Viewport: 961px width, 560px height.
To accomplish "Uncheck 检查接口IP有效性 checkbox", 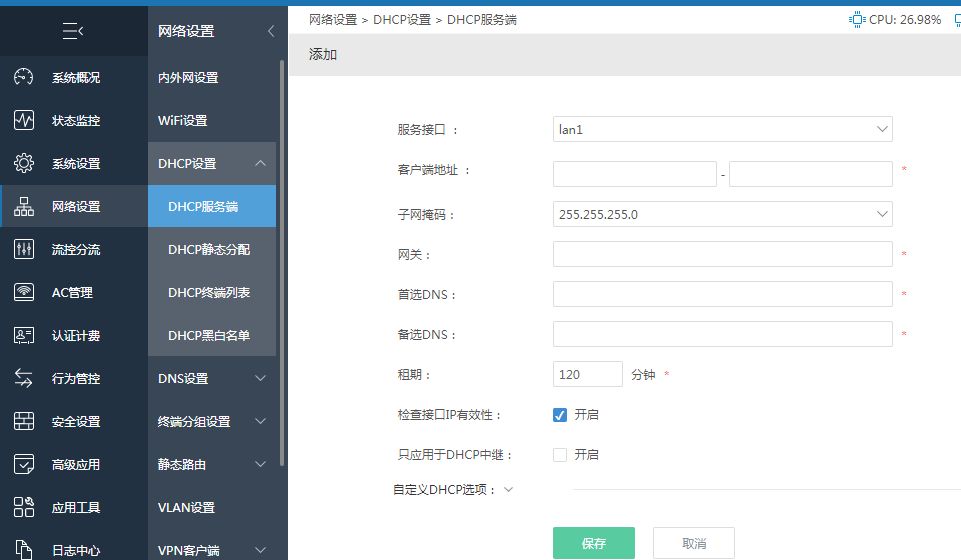I will click(x=560, y=415).
